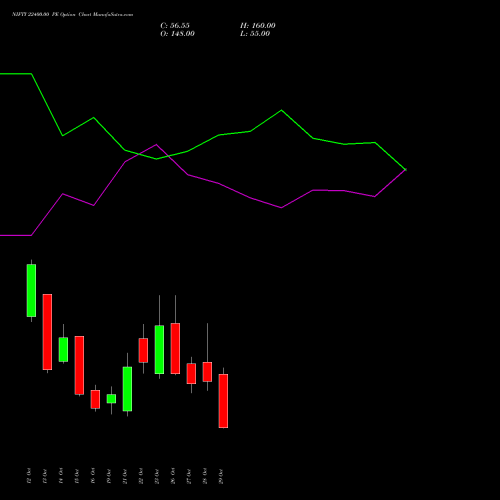Select the green candlestick above 23 Oct

pos(159,349)
